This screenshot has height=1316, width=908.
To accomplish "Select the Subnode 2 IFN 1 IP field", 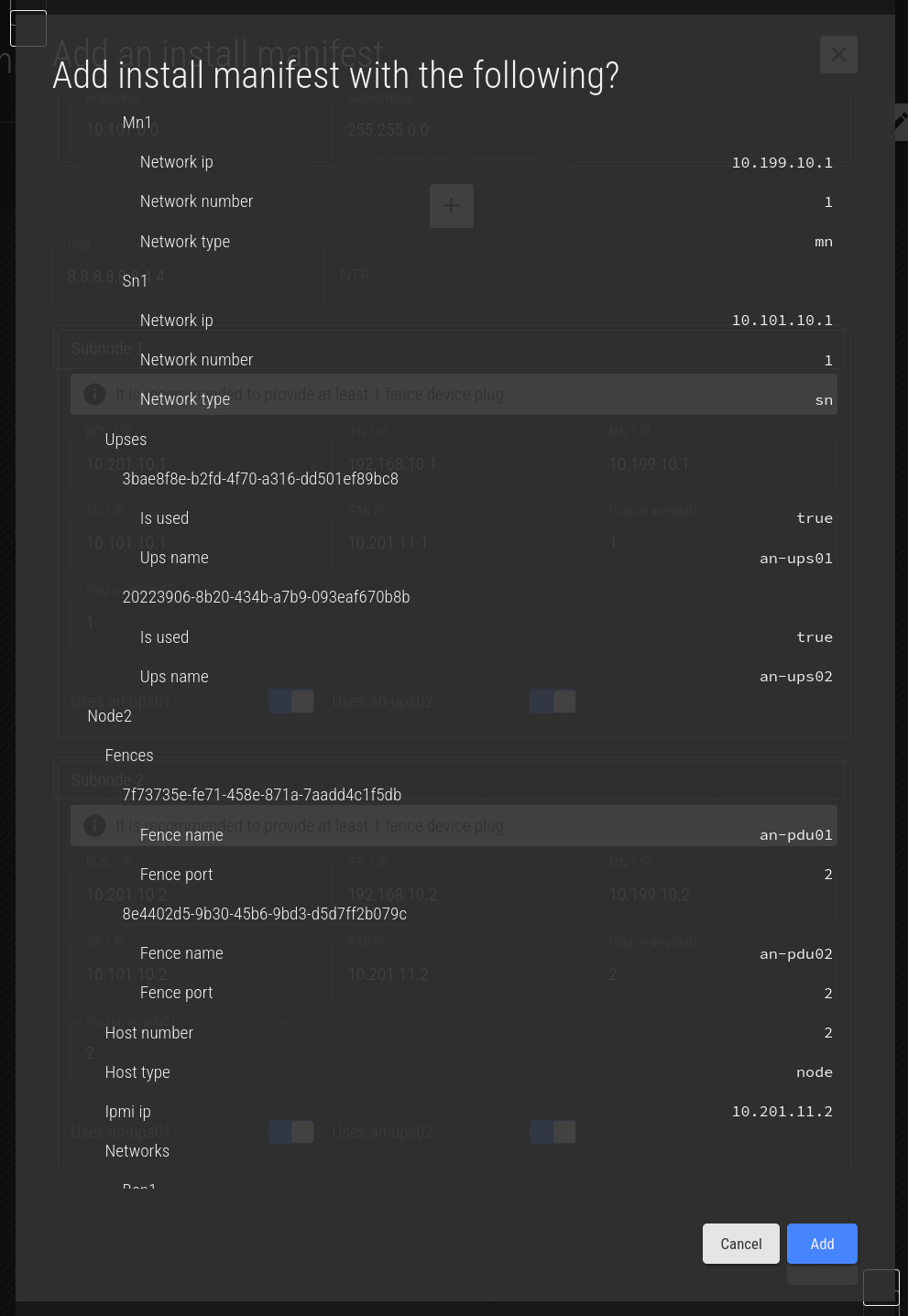I will (x=454, y=895).
